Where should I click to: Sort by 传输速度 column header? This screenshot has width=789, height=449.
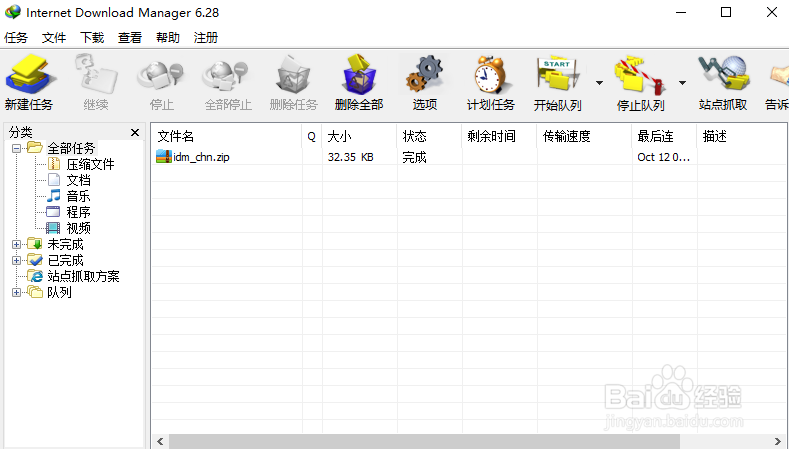pos(584,136)
